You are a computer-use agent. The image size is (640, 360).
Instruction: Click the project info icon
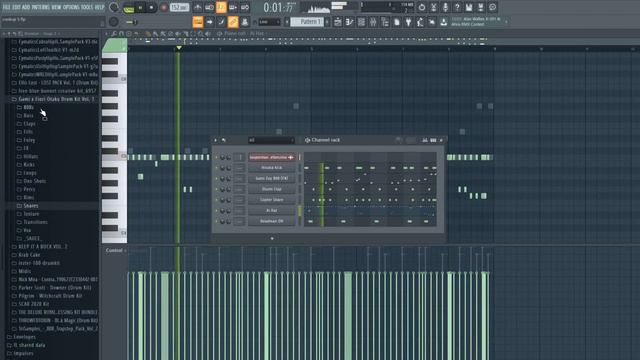[x=493, y=7]
